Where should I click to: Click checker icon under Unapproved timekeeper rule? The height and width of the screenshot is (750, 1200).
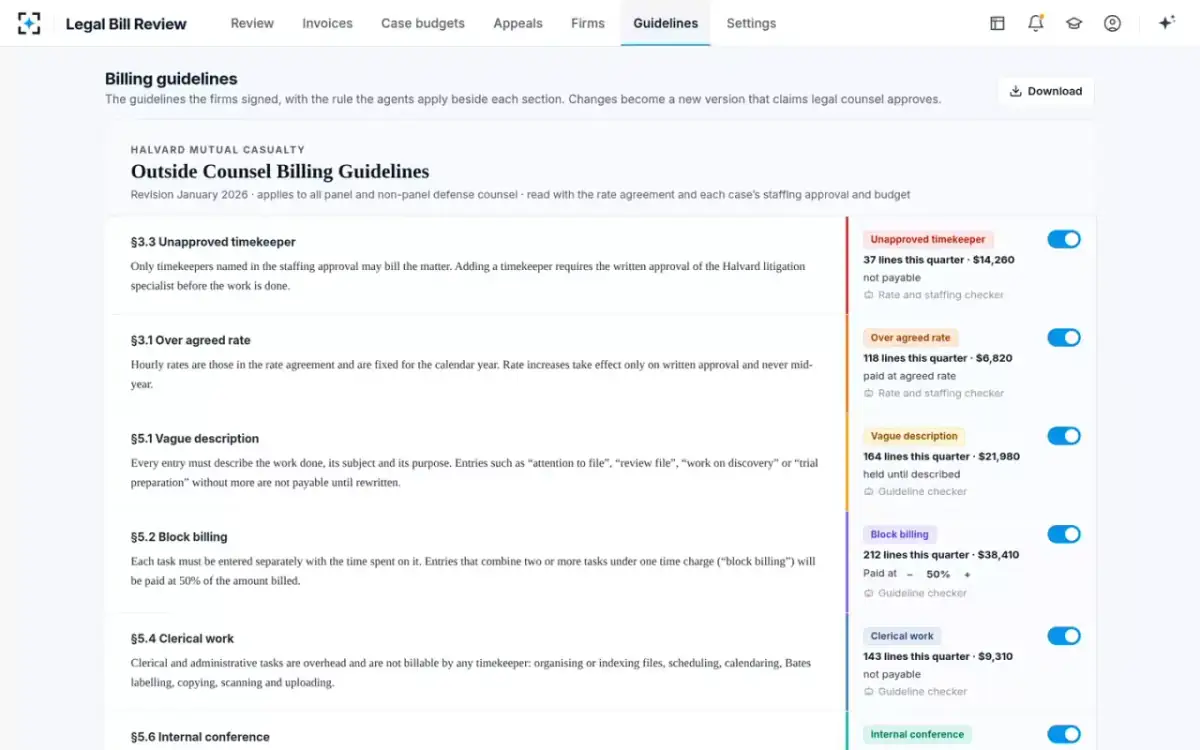tap(868, 295)
